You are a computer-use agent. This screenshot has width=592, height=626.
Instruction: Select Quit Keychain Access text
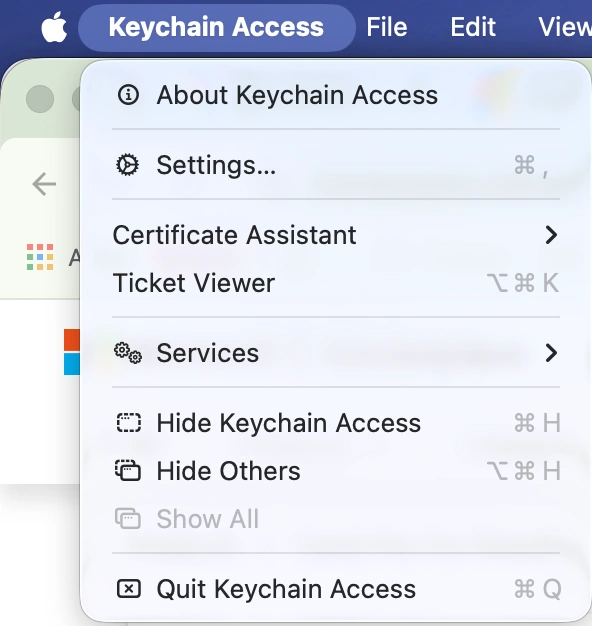click(286, 589)
